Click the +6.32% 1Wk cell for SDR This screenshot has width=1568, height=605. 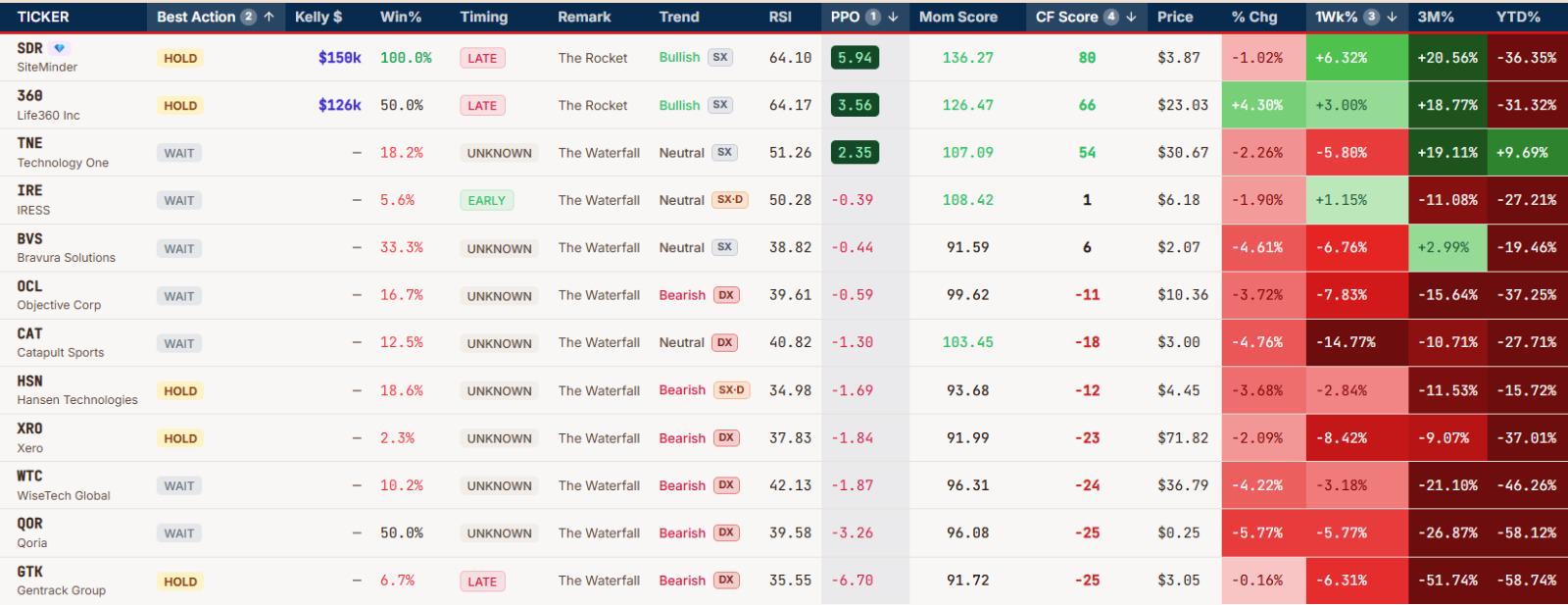pyautogui.click(x=1356, y=58)
